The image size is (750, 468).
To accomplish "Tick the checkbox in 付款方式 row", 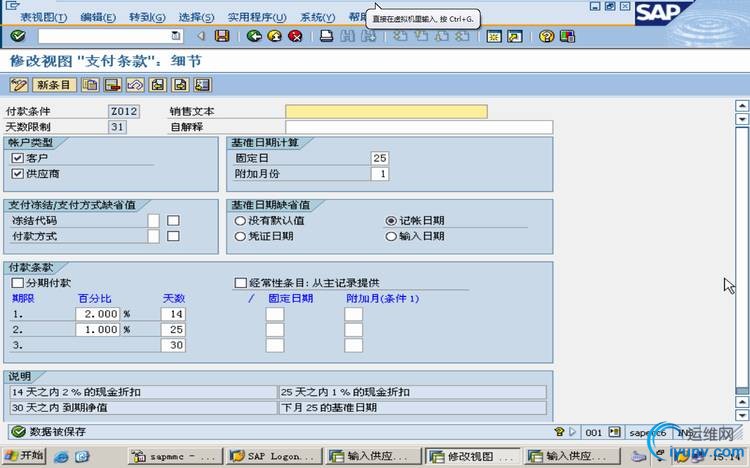I will 173,236.
